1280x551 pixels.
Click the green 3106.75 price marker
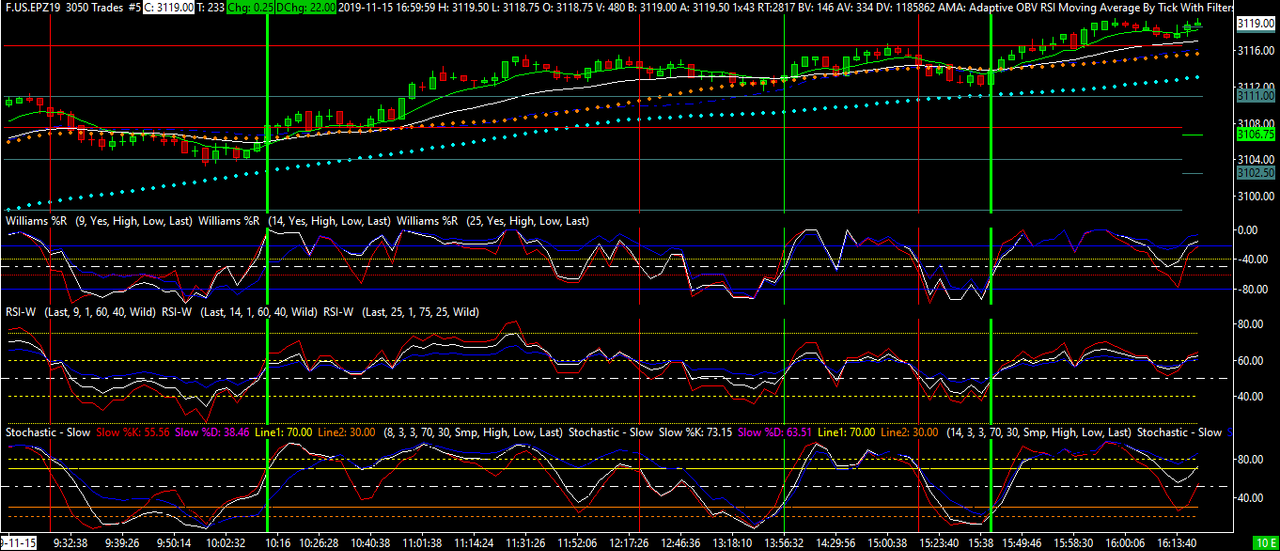click(x=1254, y=134)
